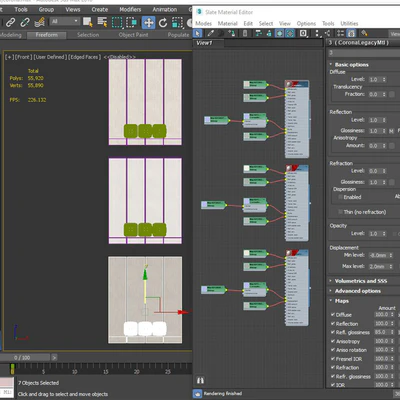This screenshot has height=400, width=400.
Task: Click the Lay Out All icon
Action: (317, 33)
